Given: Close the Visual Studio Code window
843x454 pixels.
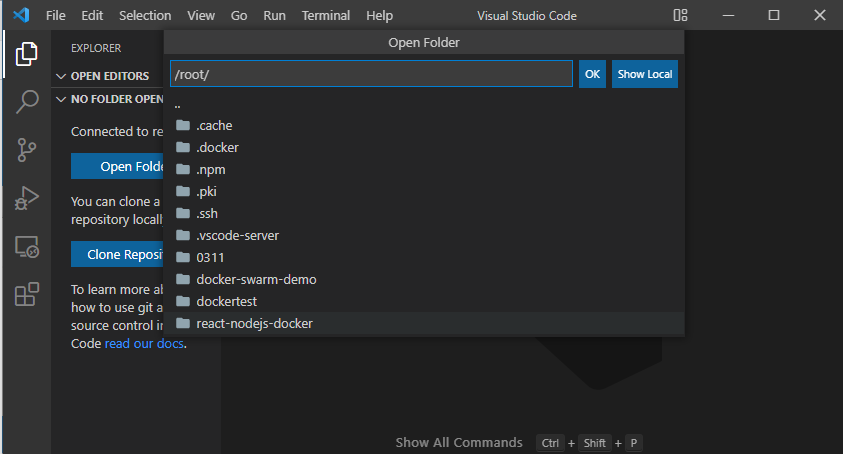Looking at the screenshot, I should tap(819, 15).
